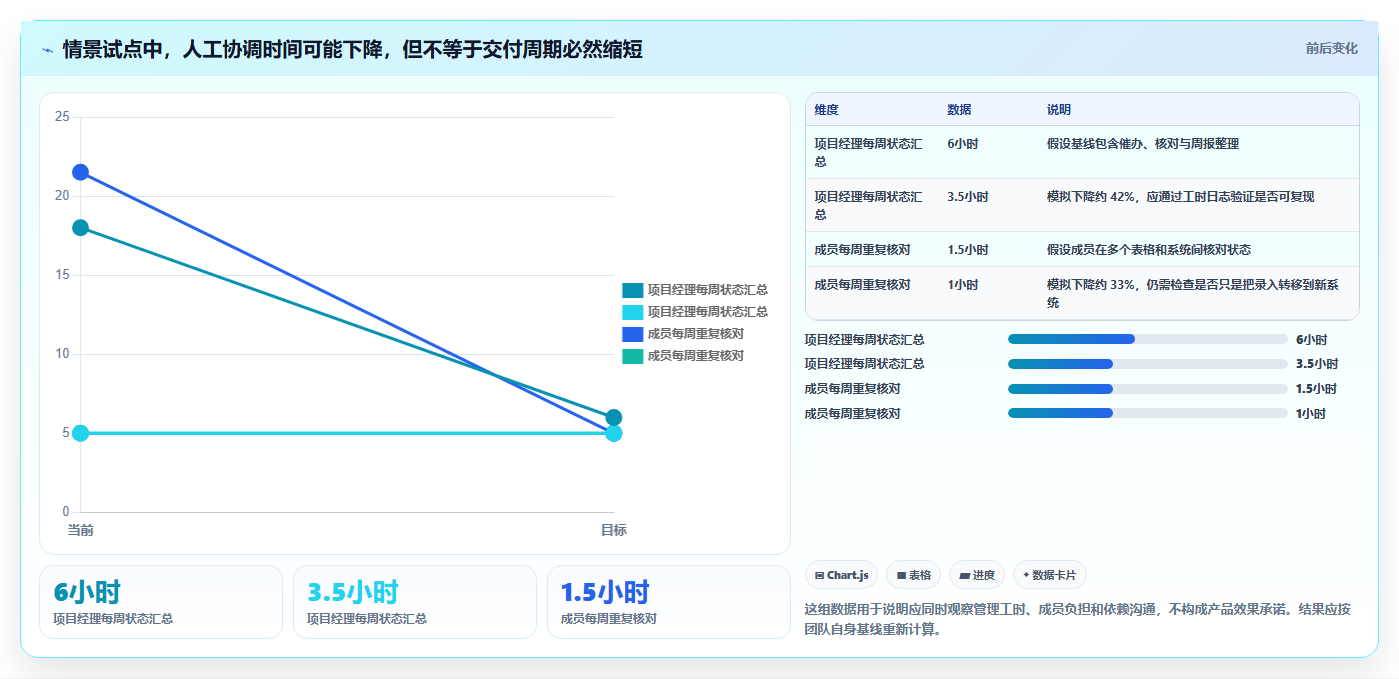Click the footnote starting 这组数据用于说明
Image resolution: width=1399 pixels, height=679 pixels.
pos(1078,620)
